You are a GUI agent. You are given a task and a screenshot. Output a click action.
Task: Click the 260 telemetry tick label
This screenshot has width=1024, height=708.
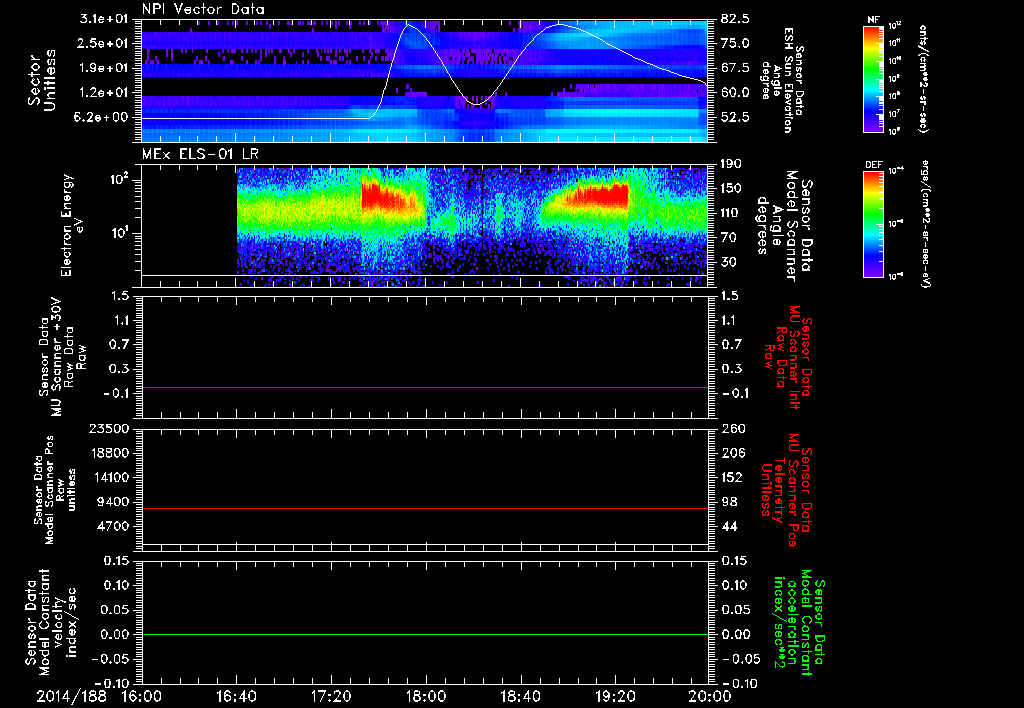click(732, 429)
